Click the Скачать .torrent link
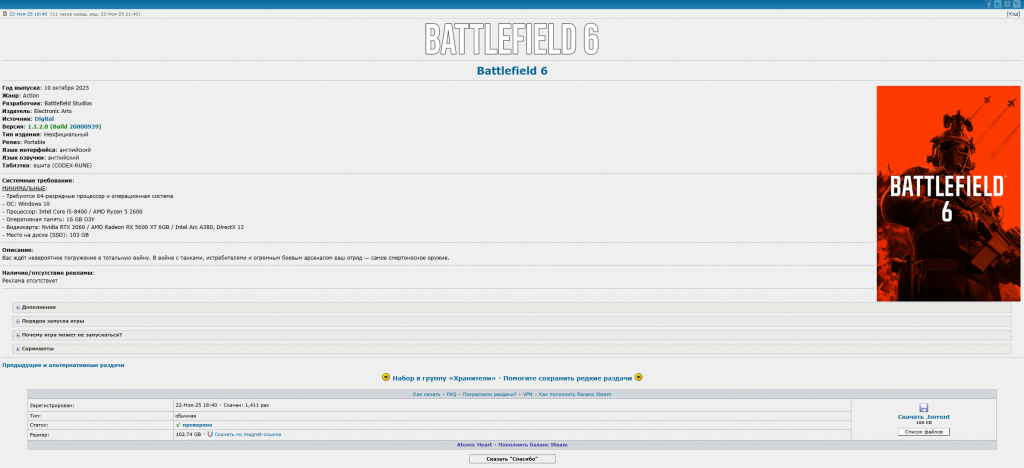Image resolution: width=1024 pixels, height=468 pixels. click(x=923, y=416)
